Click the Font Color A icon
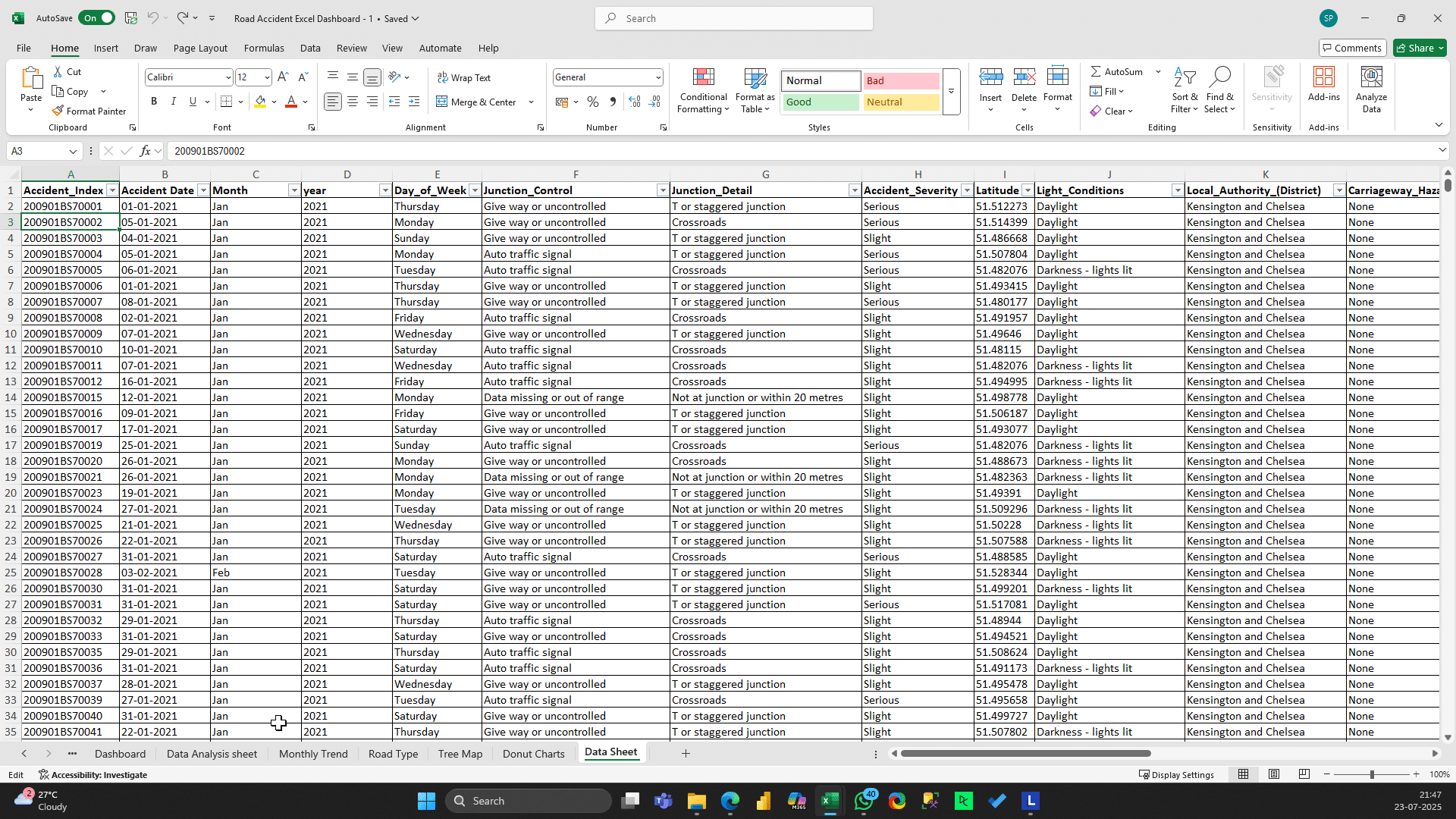The height and width of the screenshot is (819, 1456). click(x=291, y=102)
